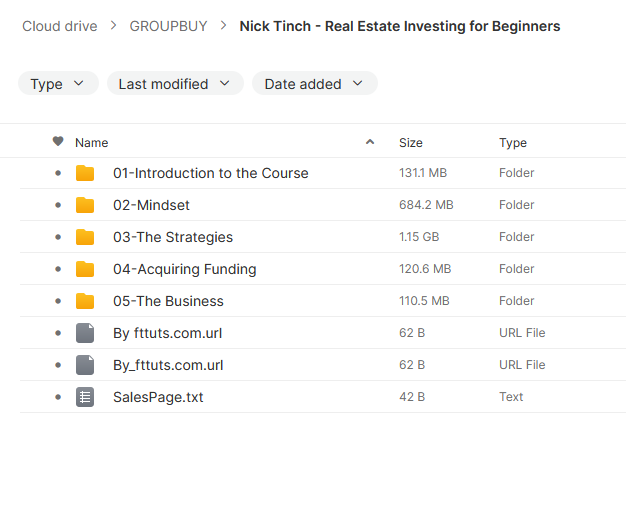
Task: Navigate to GROUPBUY breadcrumb folder
Action: tap(168, 26)
